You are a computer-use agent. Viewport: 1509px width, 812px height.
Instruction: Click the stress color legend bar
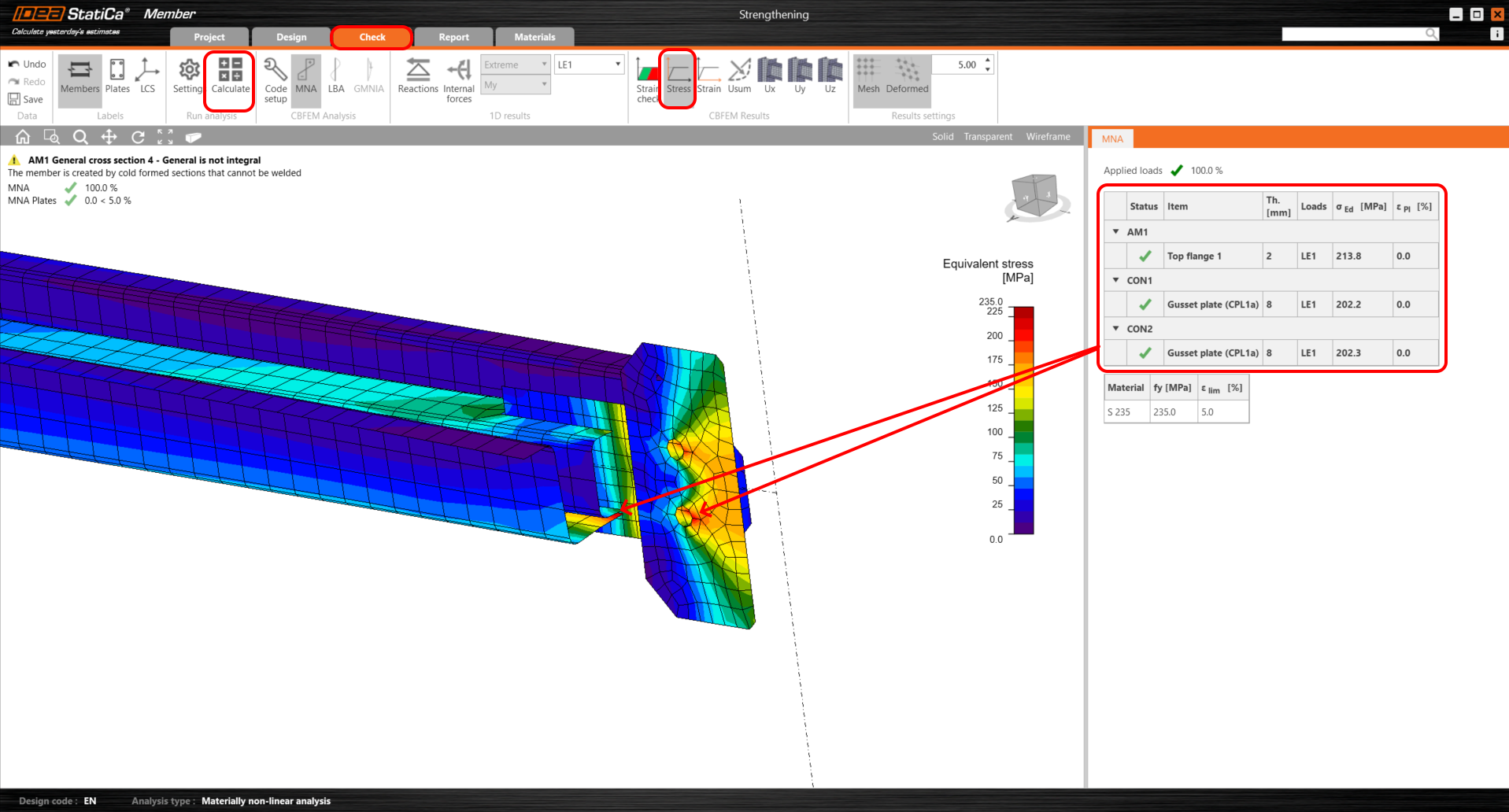1023,421
